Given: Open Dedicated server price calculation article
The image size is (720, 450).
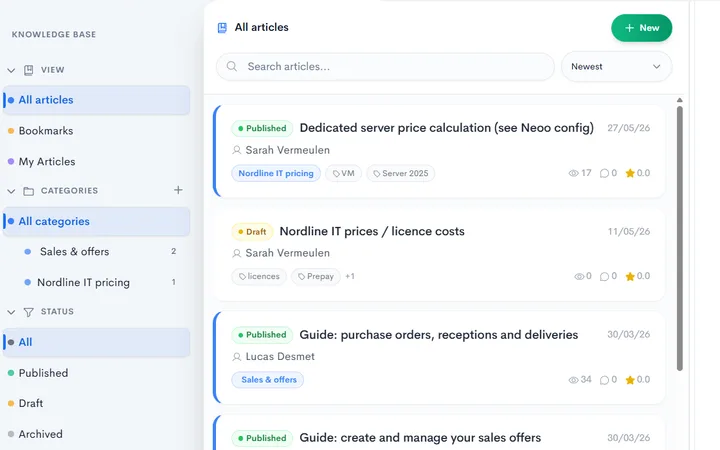Looking at the screenshot, I should click(x=447, y=128).
